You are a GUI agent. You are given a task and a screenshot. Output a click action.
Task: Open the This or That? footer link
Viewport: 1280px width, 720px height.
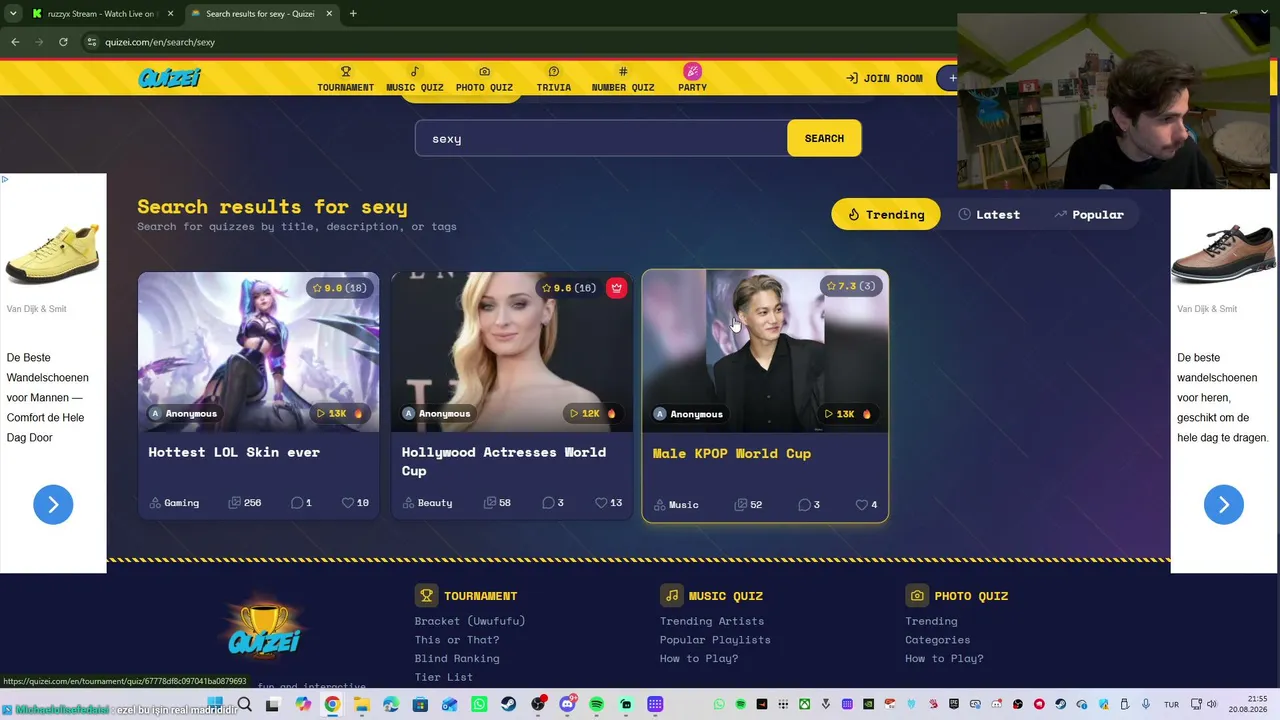click(457, 640)
